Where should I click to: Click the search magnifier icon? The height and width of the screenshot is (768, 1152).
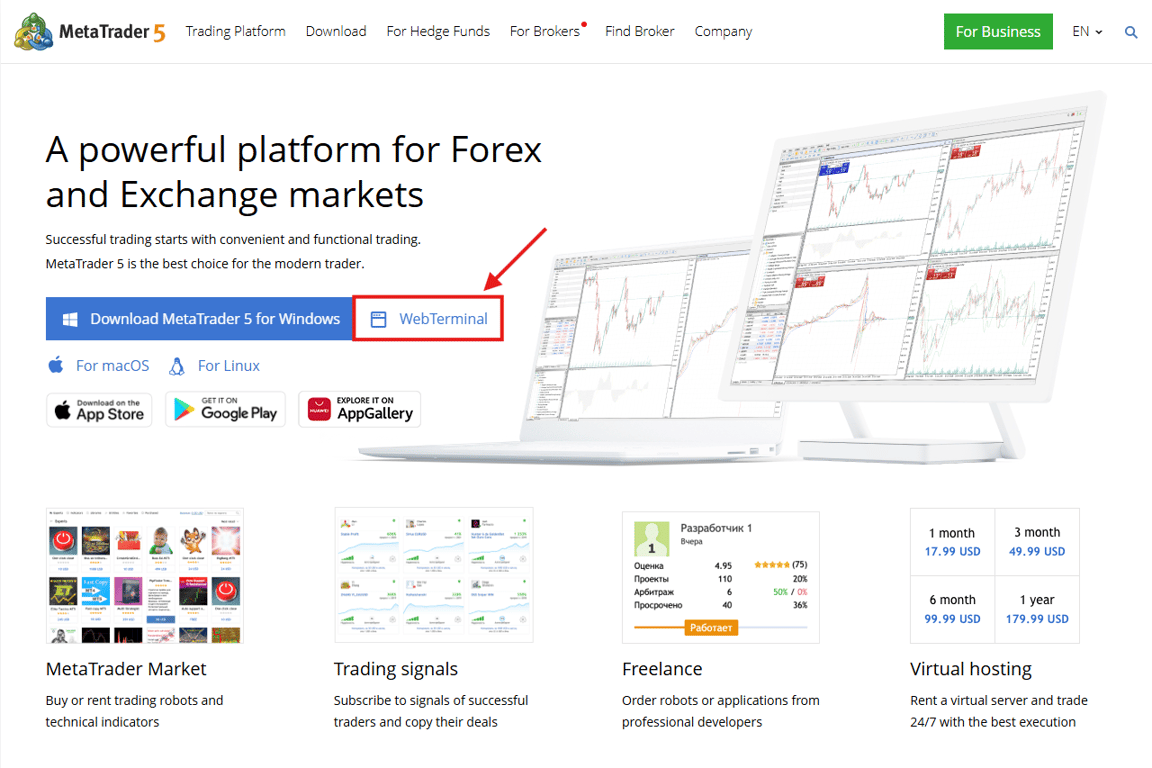tap(1131, 31)
